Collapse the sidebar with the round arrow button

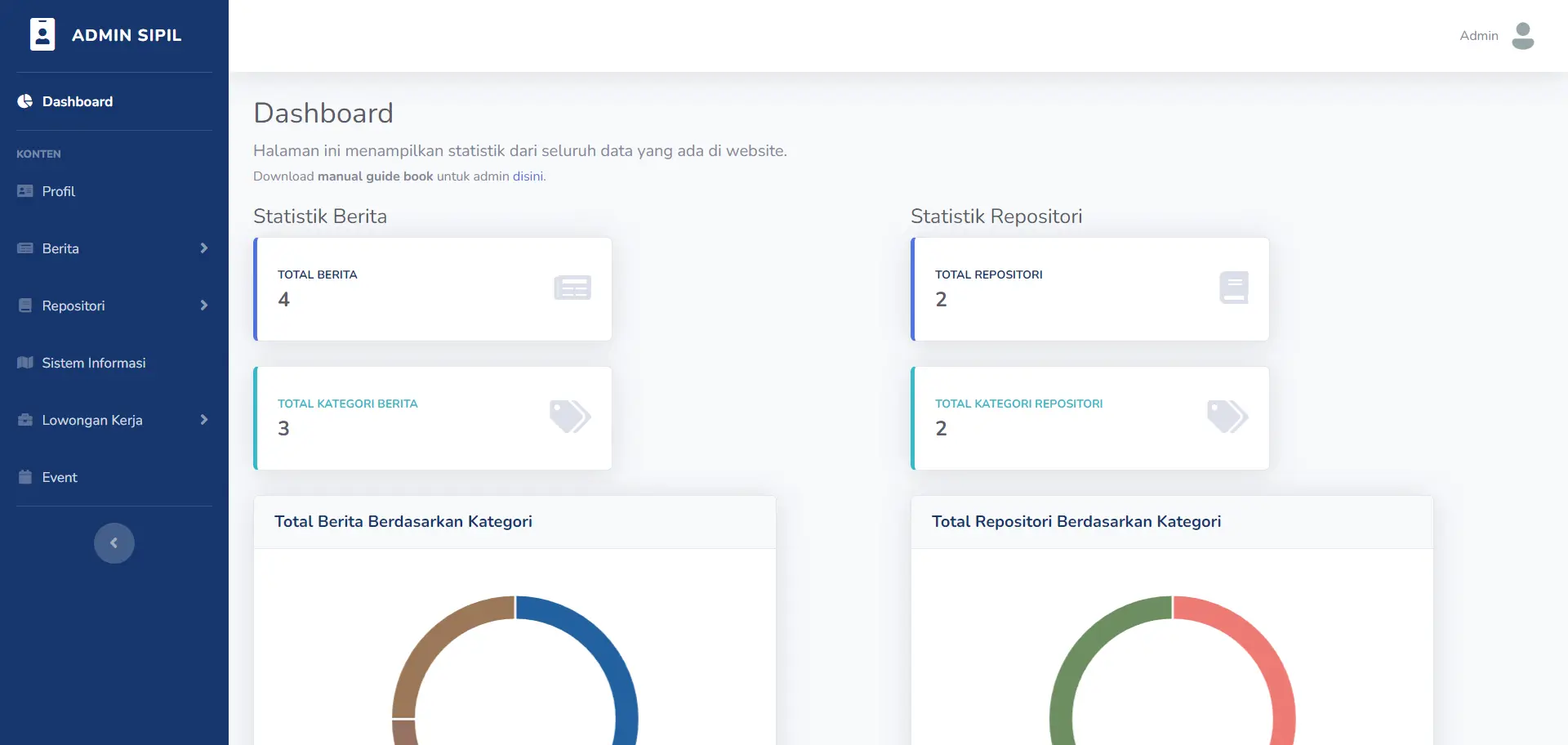click(x=114, y=543)
